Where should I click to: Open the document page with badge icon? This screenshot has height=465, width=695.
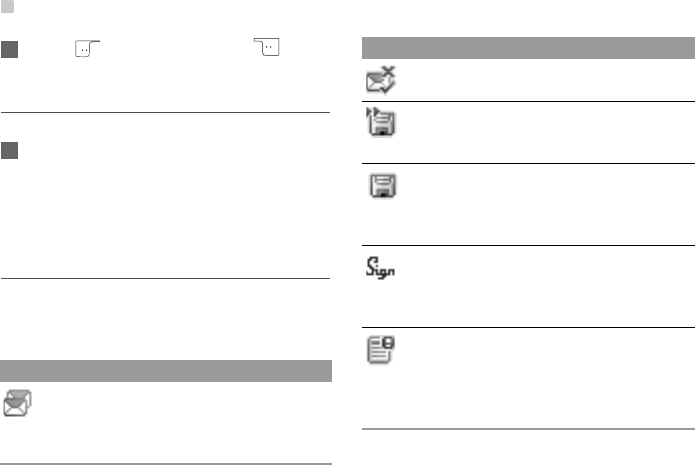[381, 350]
